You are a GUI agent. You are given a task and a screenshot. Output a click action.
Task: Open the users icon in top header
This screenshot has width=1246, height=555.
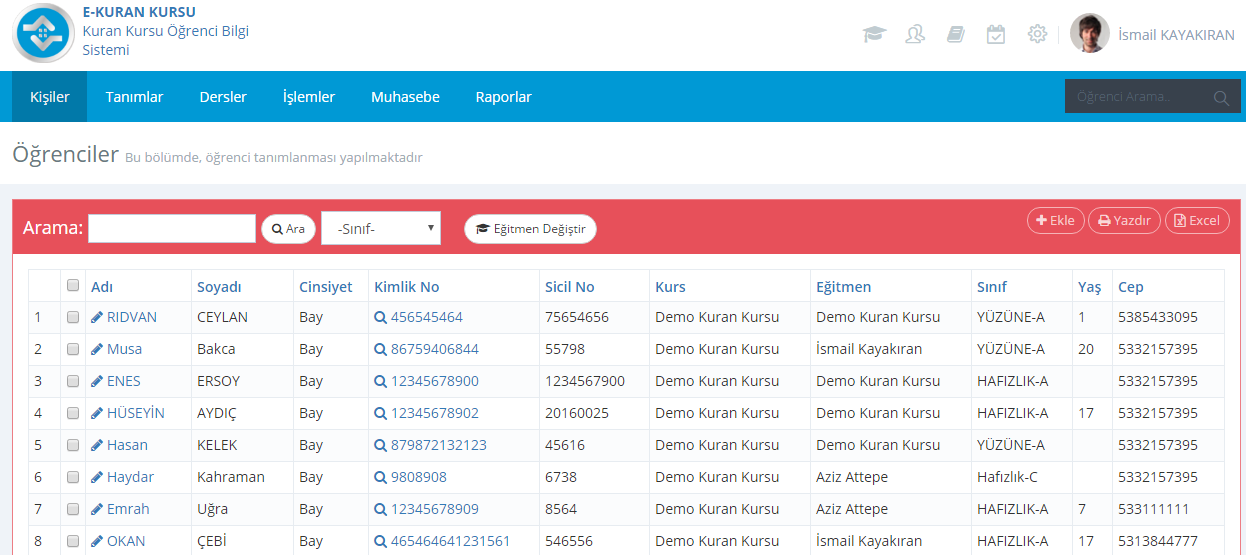coord(915,34)
